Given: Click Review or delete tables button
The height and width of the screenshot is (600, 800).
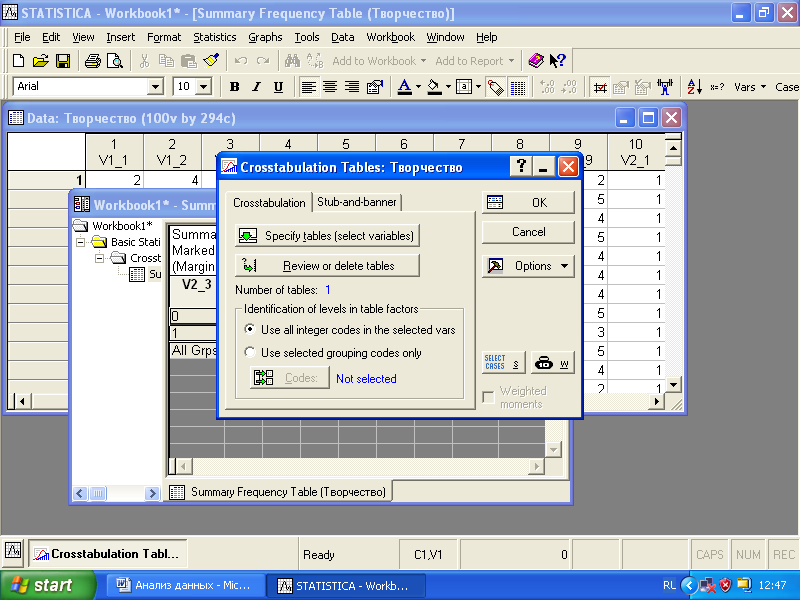Looking at the screenshot, I should pos(328,266).
